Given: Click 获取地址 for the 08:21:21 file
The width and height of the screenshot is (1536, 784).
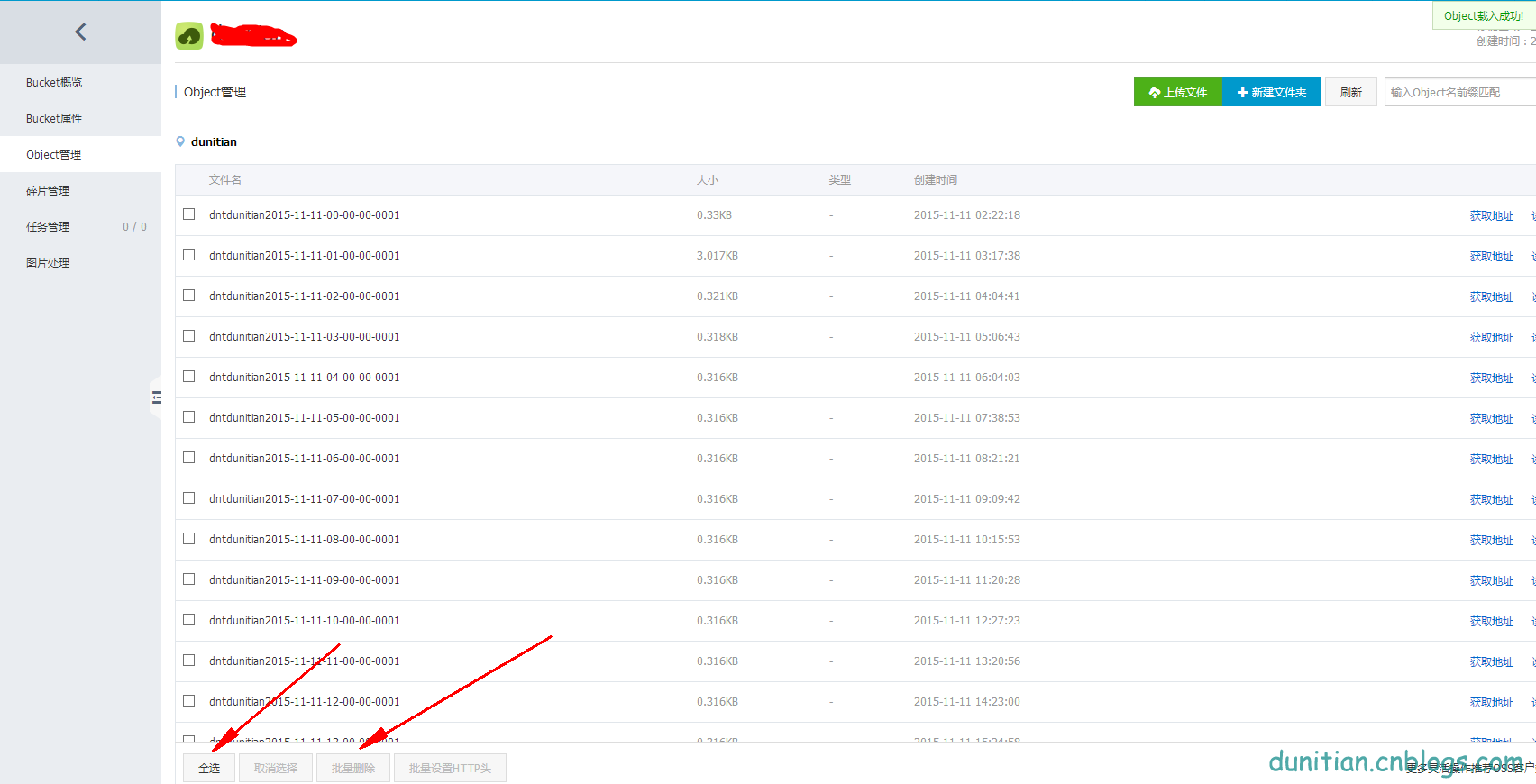Looking at the screenshot, I should (1492, 460).
